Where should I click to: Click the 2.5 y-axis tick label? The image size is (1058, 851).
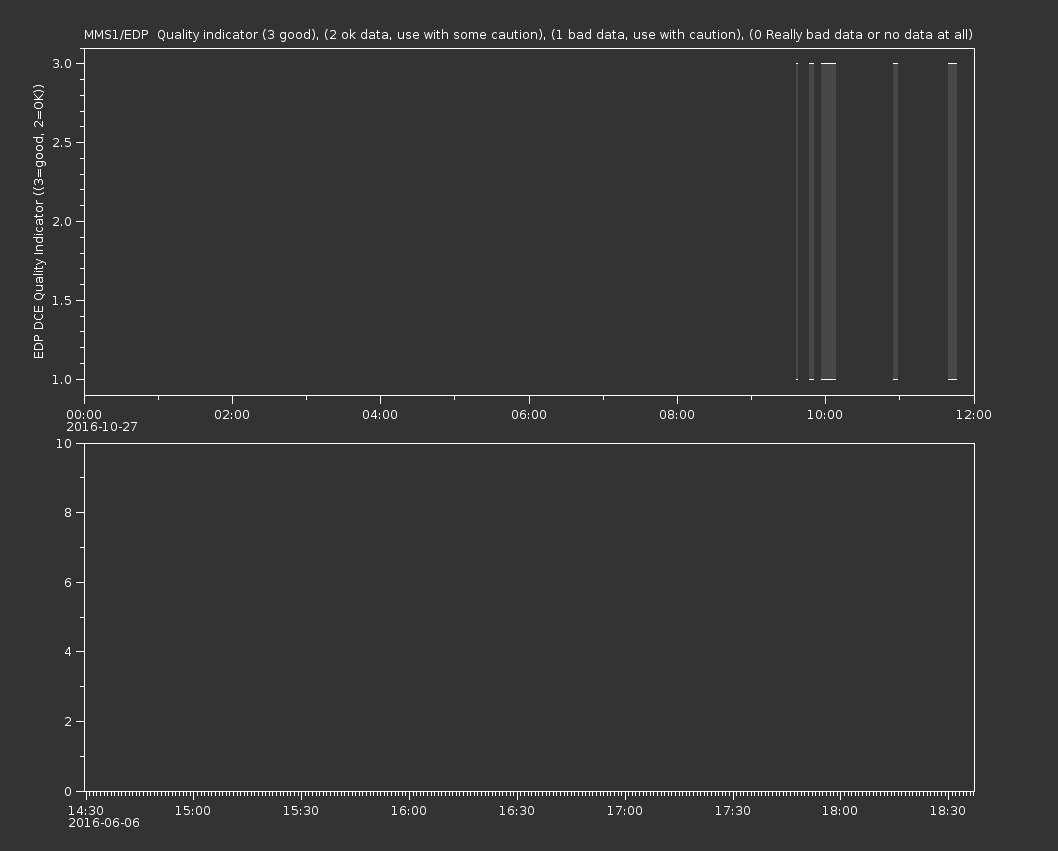62,142
